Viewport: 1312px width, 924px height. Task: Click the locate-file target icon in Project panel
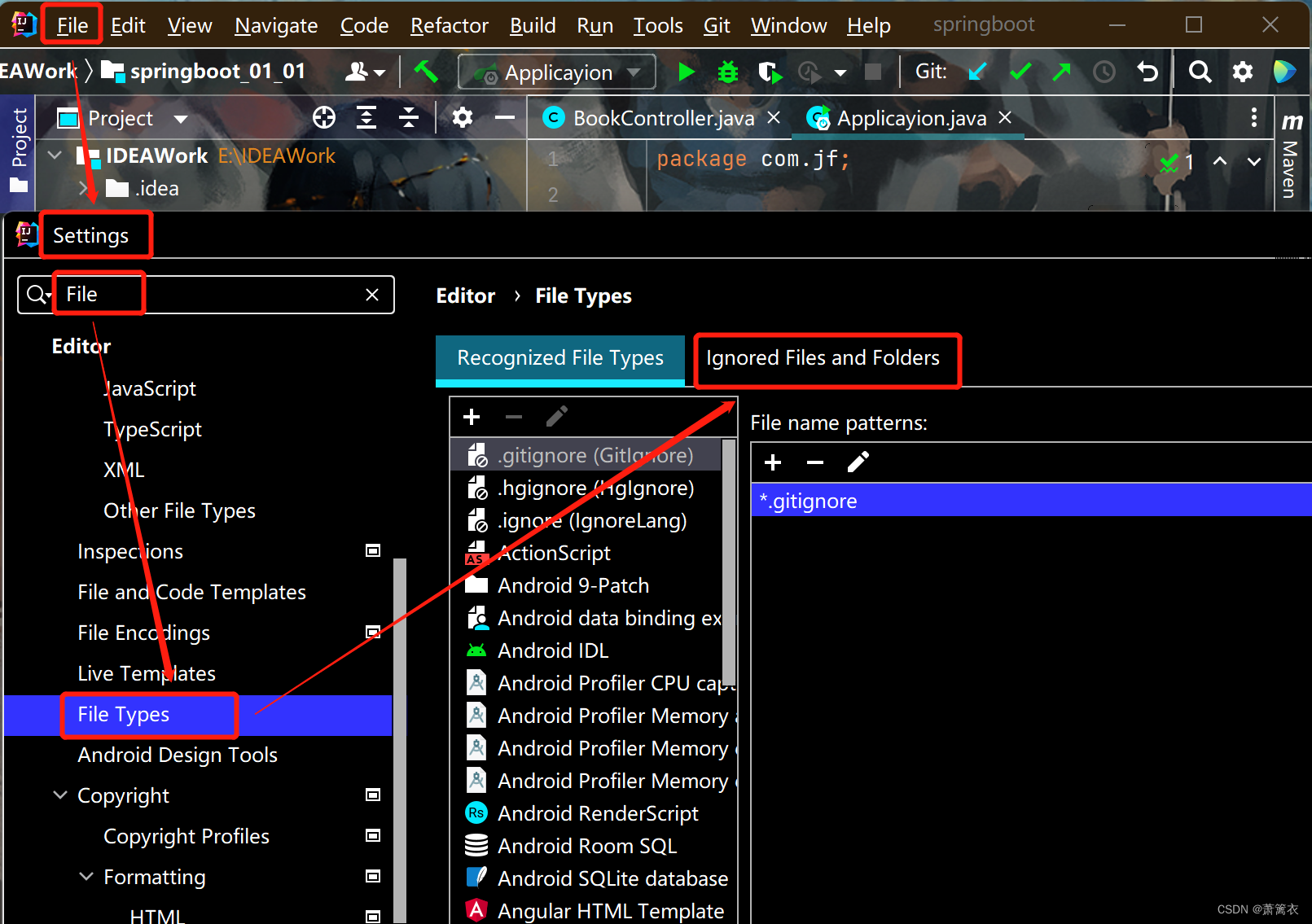[324, 118]
